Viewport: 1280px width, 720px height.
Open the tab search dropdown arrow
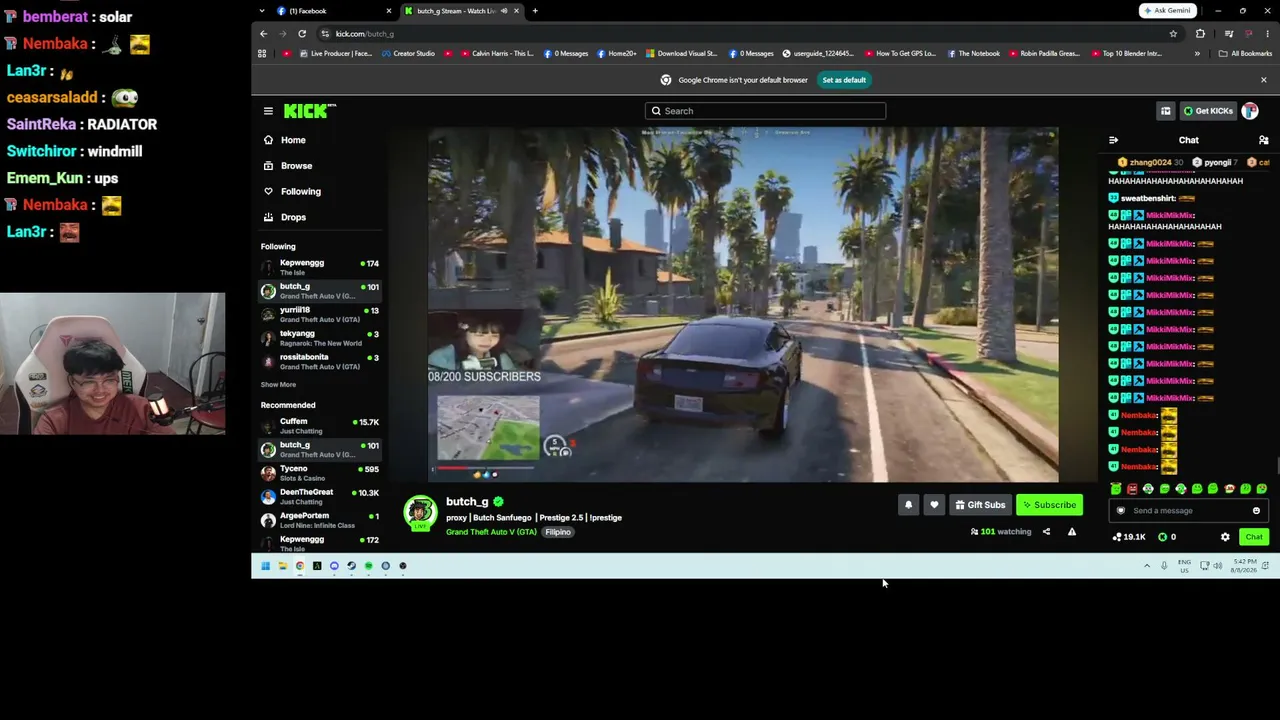[x=262, y=11]
